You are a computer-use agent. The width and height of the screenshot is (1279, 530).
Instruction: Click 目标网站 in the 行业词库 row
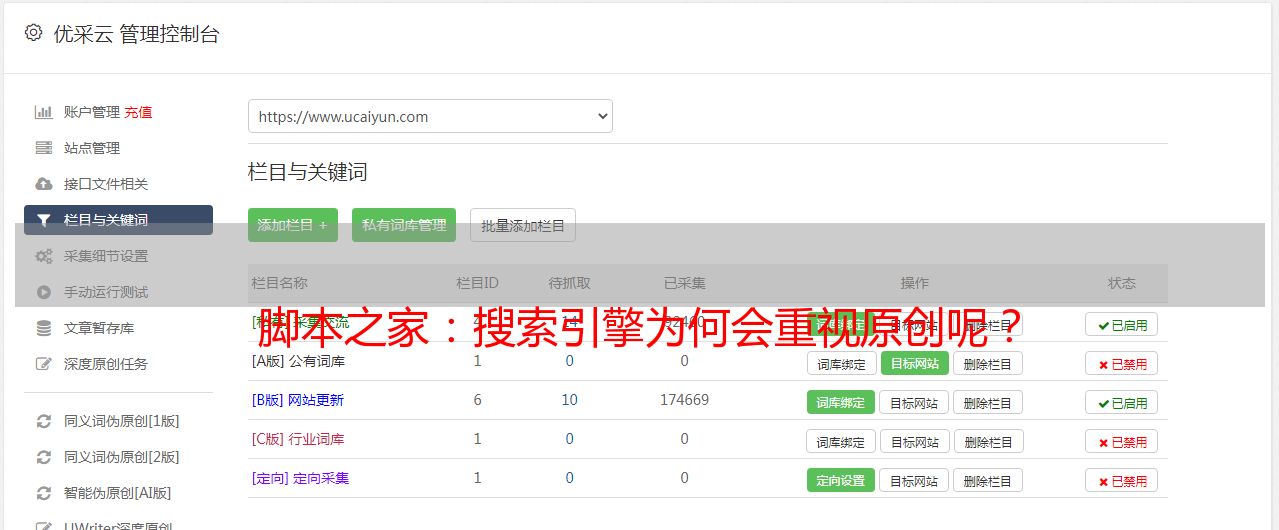point(914,441)
